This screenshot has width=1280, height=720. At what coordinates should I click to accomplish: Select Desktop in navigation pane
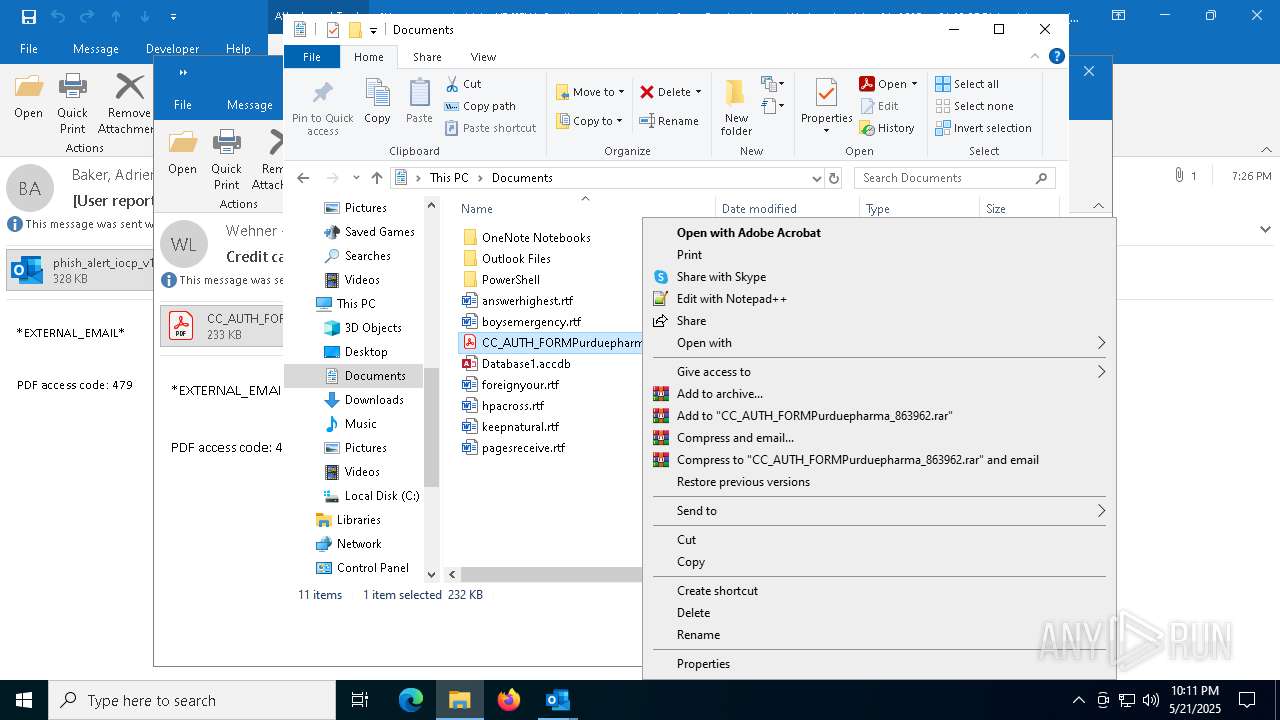tap(355, 352)
